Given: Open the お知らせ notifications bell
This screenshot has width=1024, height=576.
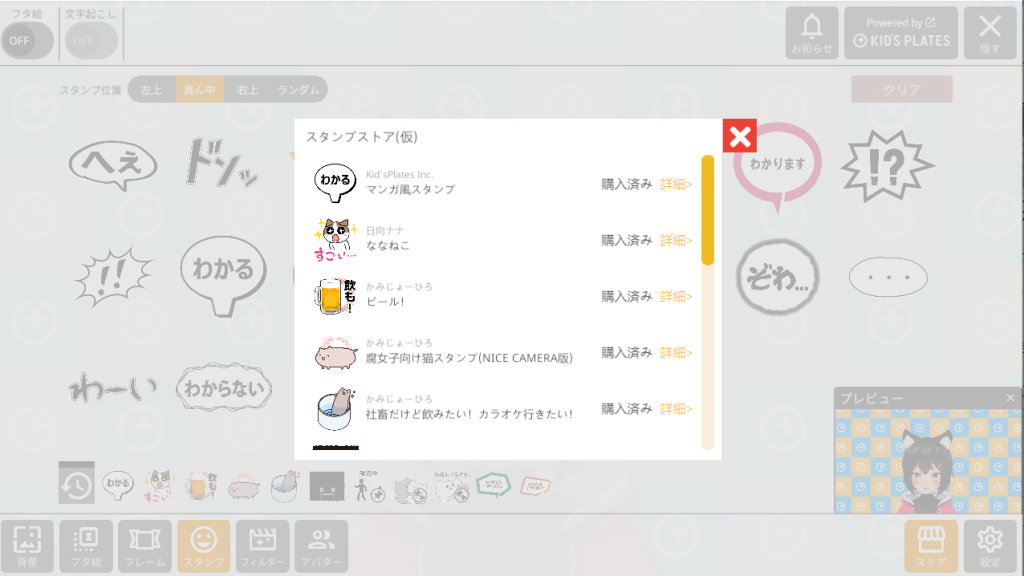Looking at the screenshot, I should (x=812, y=33).
